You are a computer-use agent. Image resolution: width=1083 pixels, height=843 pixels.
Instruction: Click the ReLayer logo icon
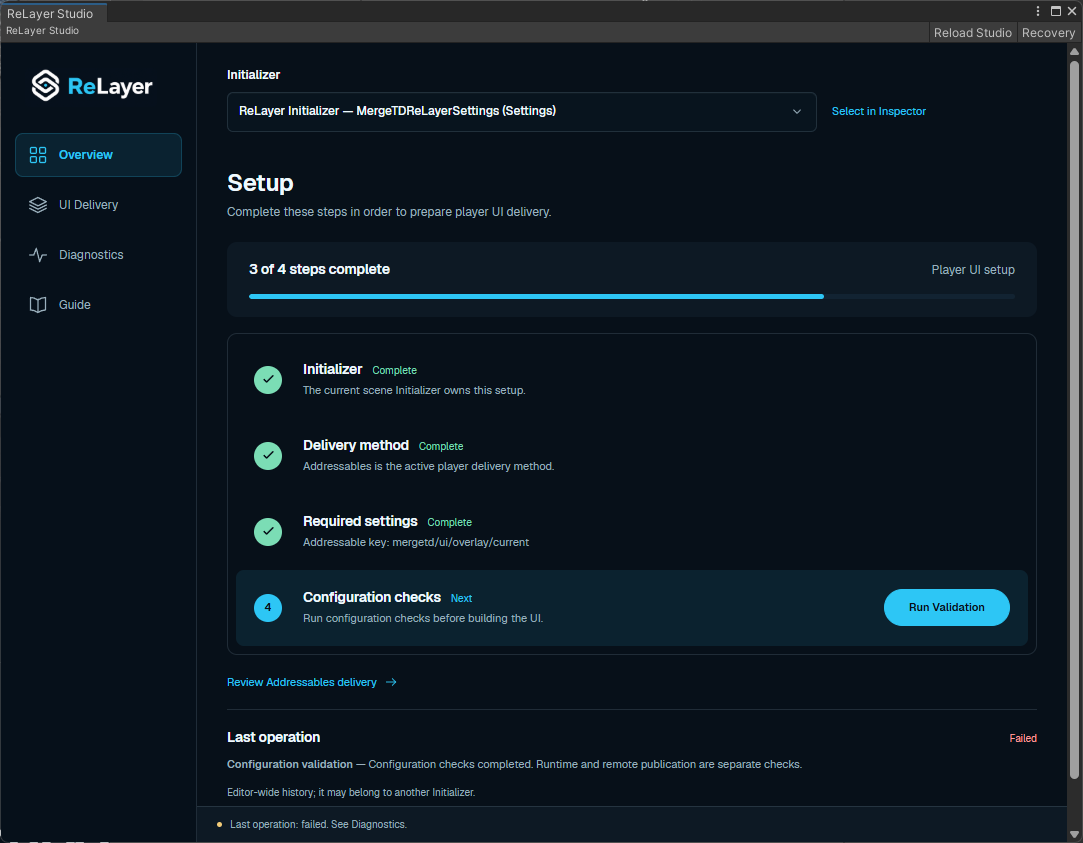pyautogui.click(x=46, y=86)
